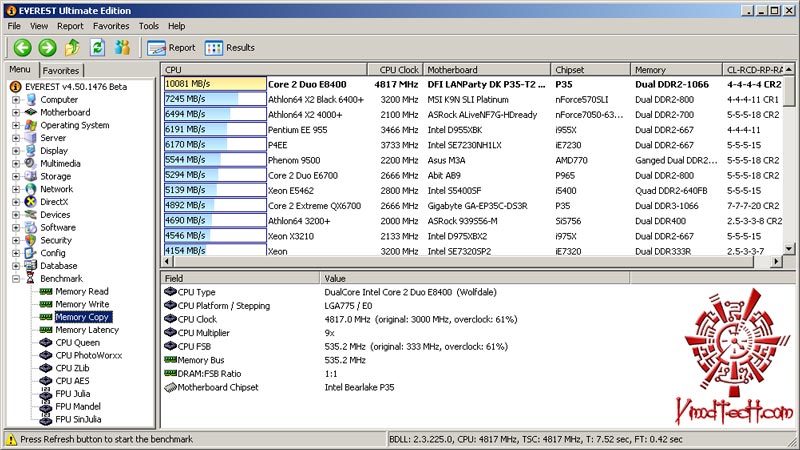Expand the Operating System tree node
This screenshot has height=450, width=800.
pyautogui.click(x=16, y=125)
